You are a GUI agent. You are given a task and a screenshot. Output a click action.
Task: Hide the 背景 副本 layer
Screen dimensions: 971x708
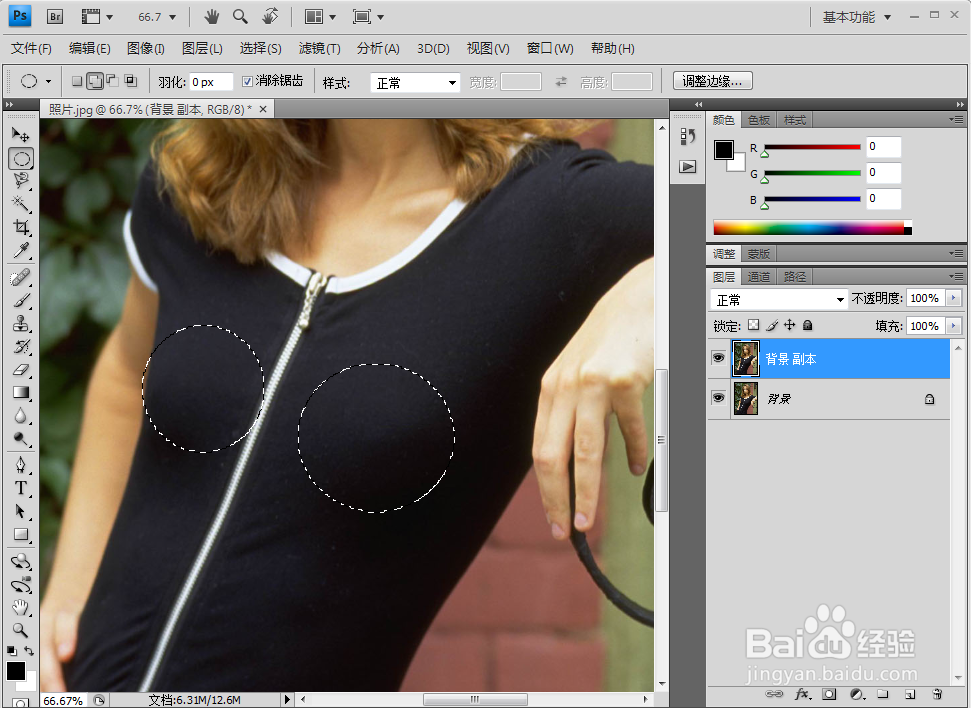click(x=718, y=358)
